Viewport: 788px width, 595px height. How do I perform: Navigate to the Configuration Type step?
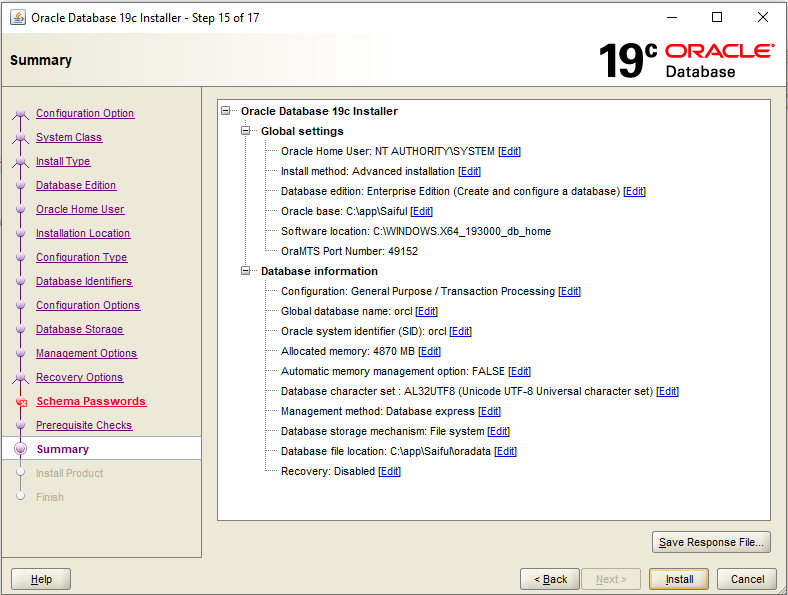[81, 257]
